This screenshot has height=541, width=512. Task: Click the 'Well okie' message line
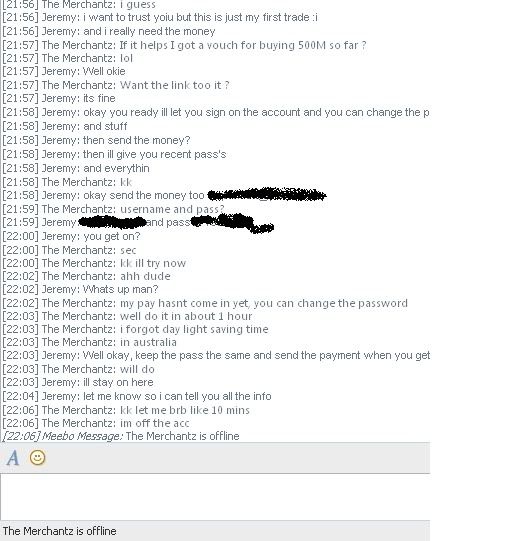tap(64, 71)
